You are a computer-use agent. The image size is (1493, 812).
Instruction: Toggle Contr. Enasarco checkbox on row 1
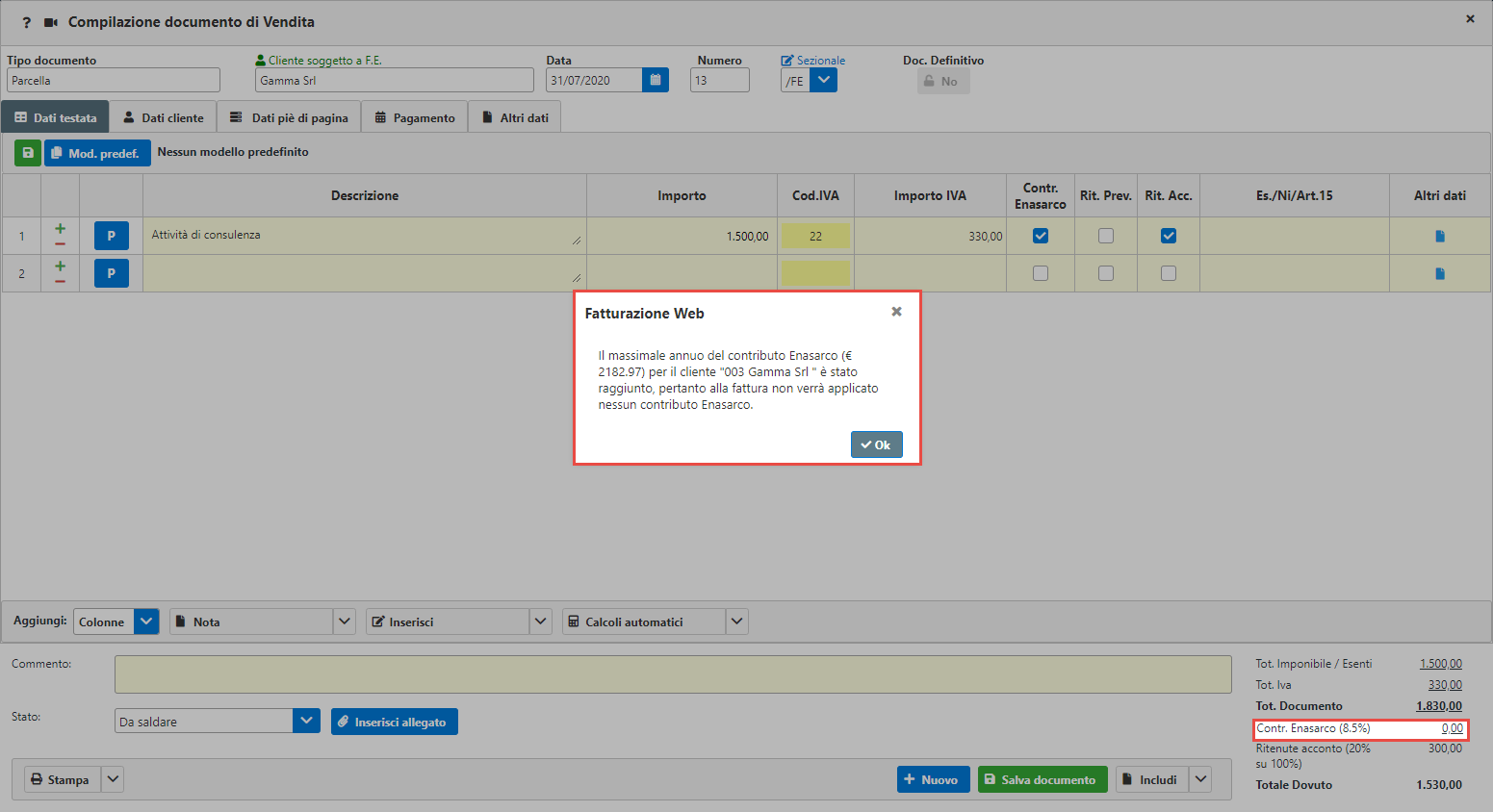(1041, 236)
